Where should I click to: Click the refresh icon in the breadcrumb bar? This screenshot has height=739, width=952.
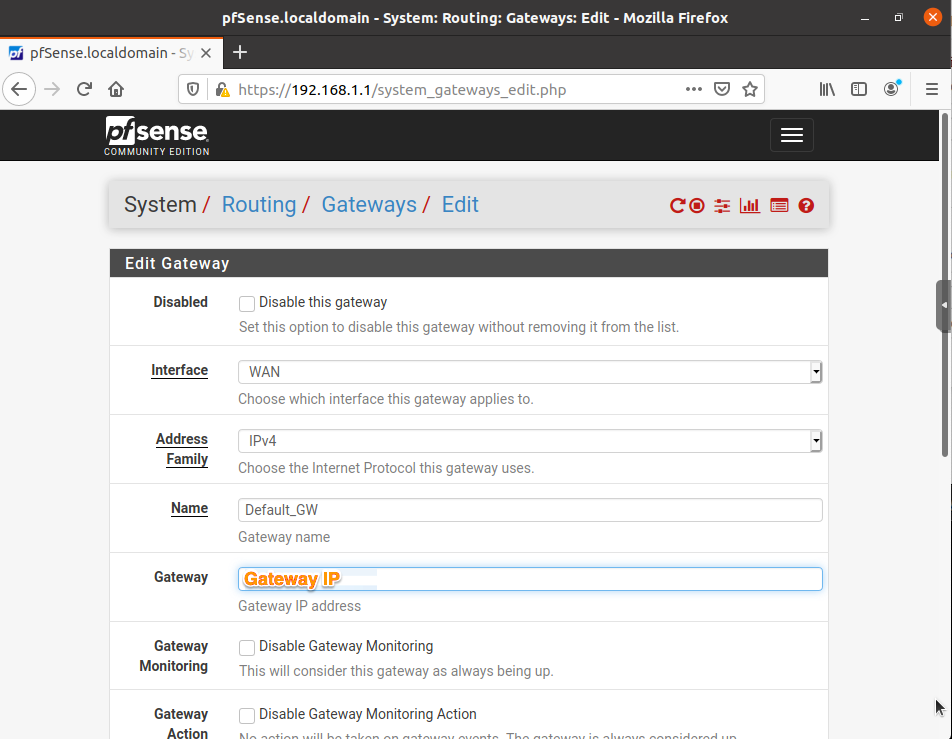[676, 204]
